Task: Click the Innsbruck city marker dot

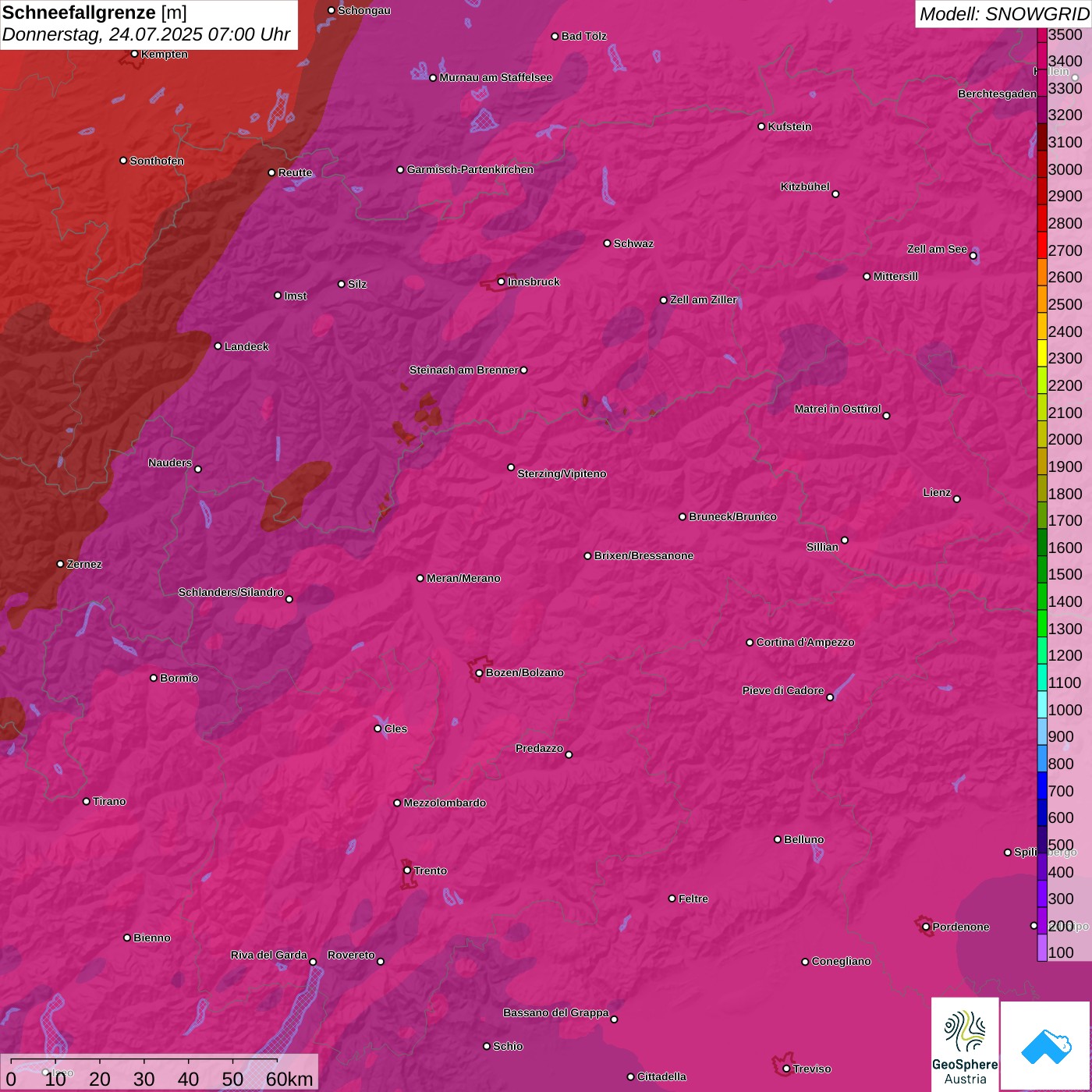Action: point(501,282)
